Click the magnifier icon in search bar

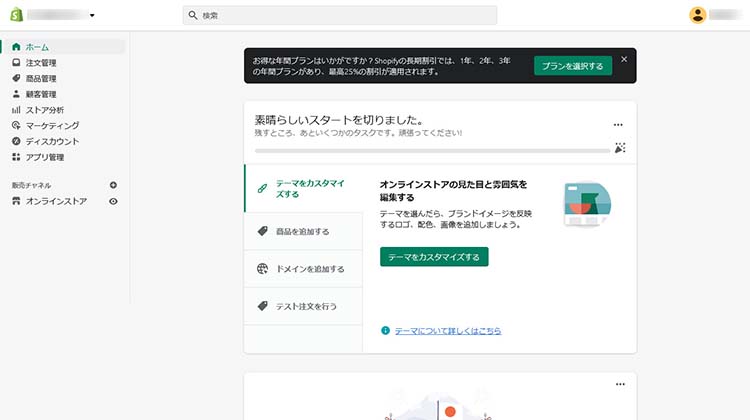(x=193, y=15)
